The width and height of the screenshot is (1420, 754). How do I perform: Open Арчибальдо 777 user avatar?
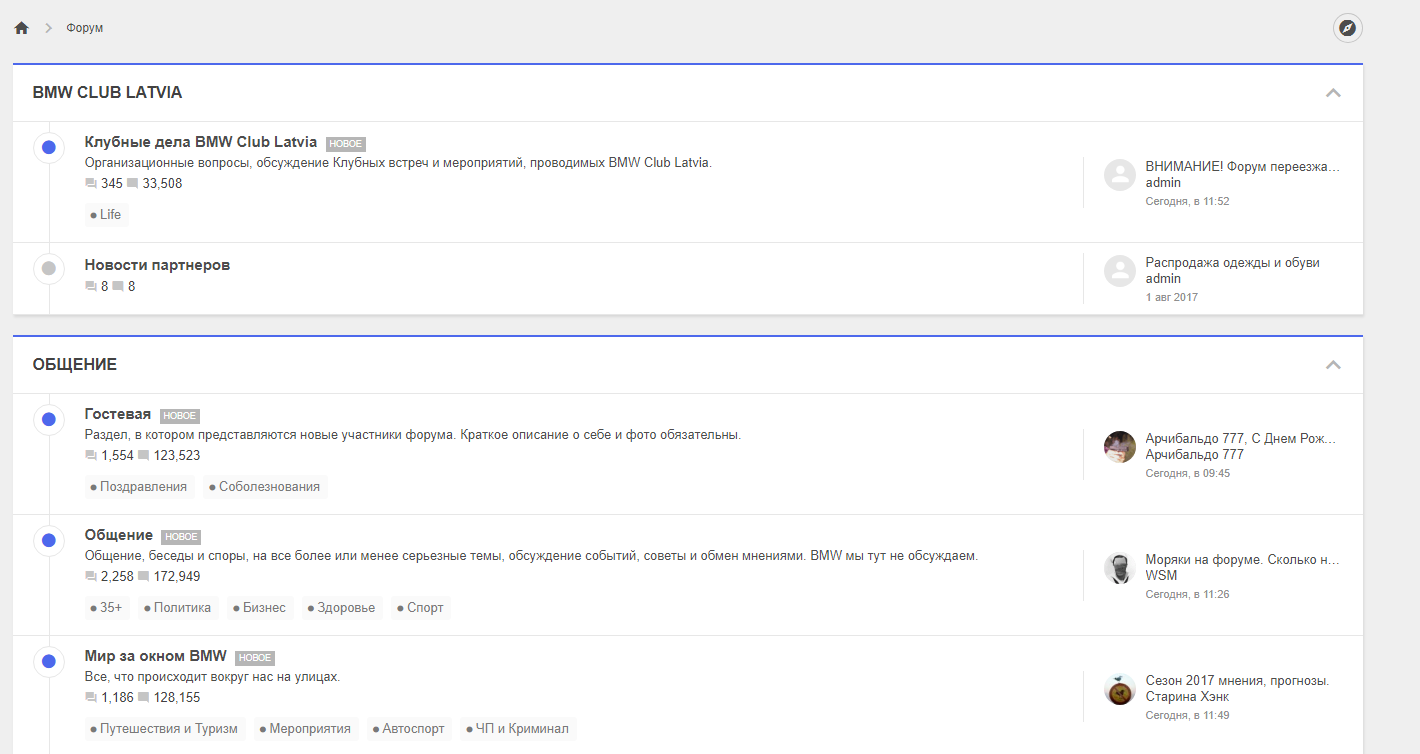(1119, 447)
